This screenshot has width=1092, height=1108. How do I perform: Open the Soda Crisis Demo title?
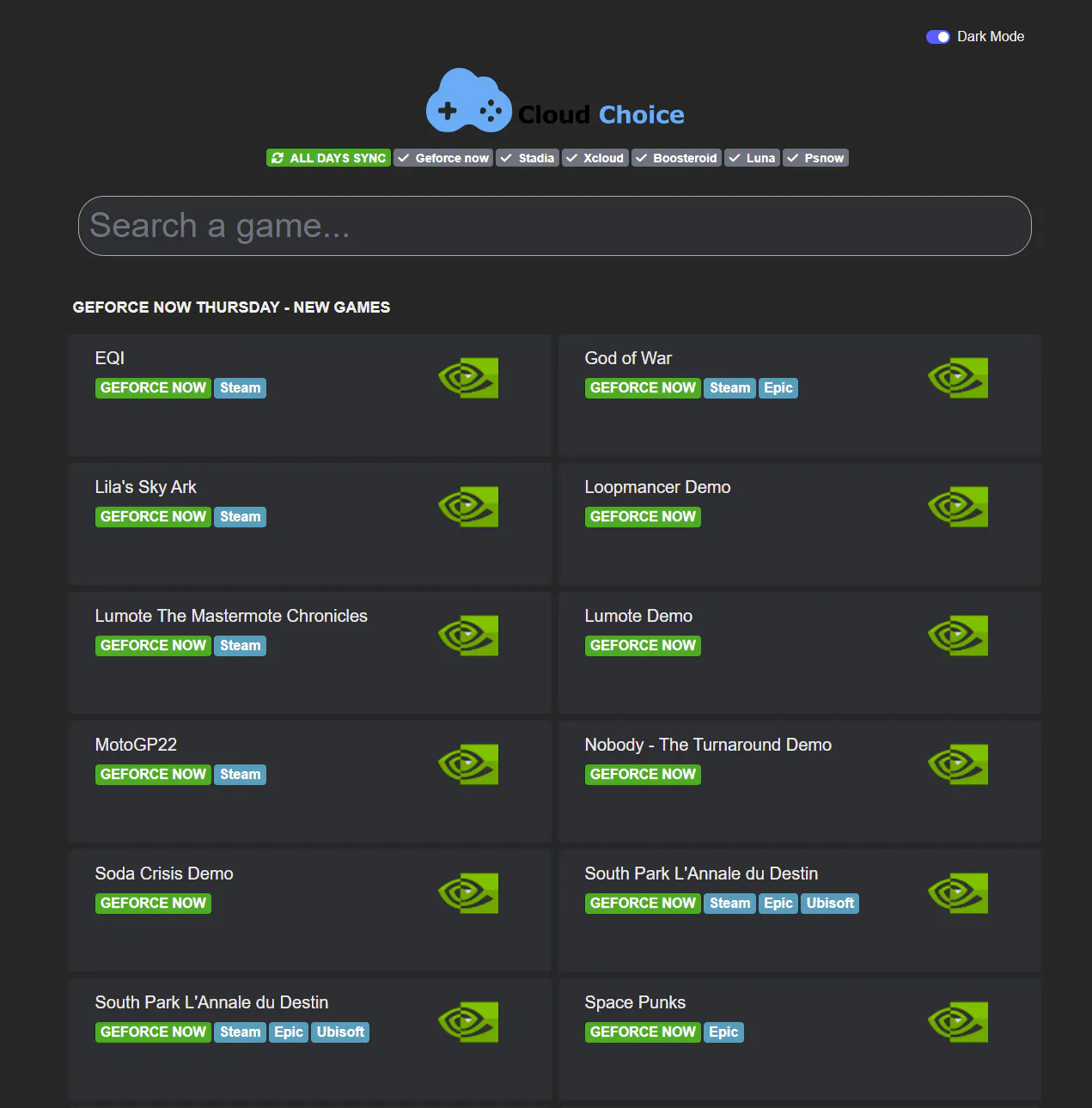[x=164, y=874]
